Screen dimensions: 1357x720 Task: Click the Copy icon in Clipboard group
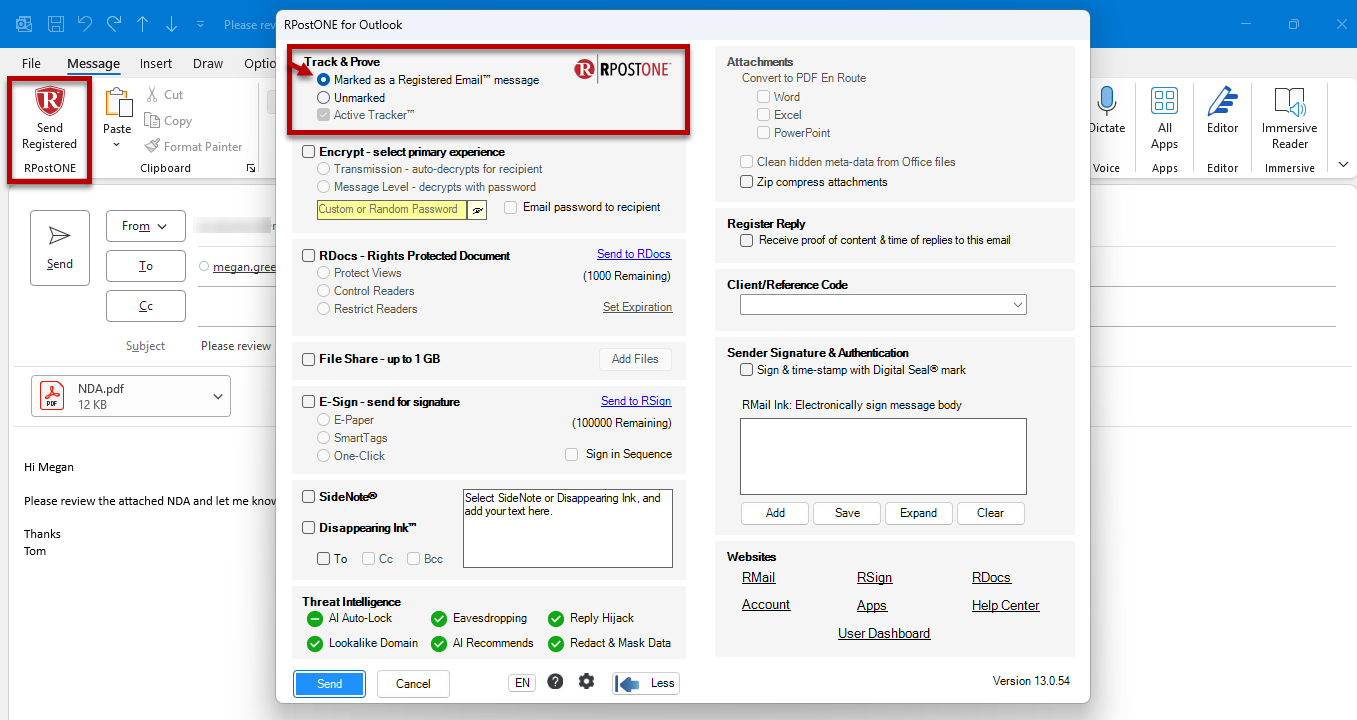coord(152,120)
